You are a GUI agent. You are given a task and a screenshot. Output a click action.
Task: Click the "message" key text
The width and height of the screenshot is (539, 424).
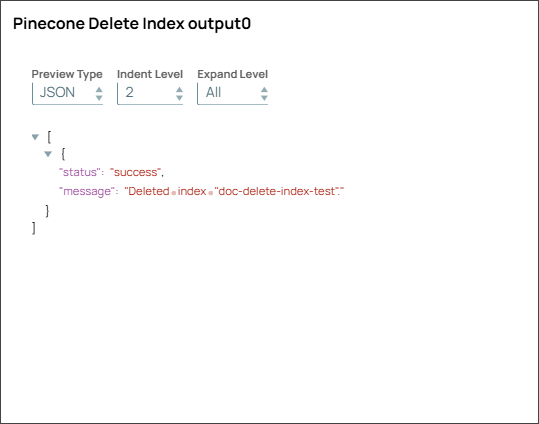point(87,191)
